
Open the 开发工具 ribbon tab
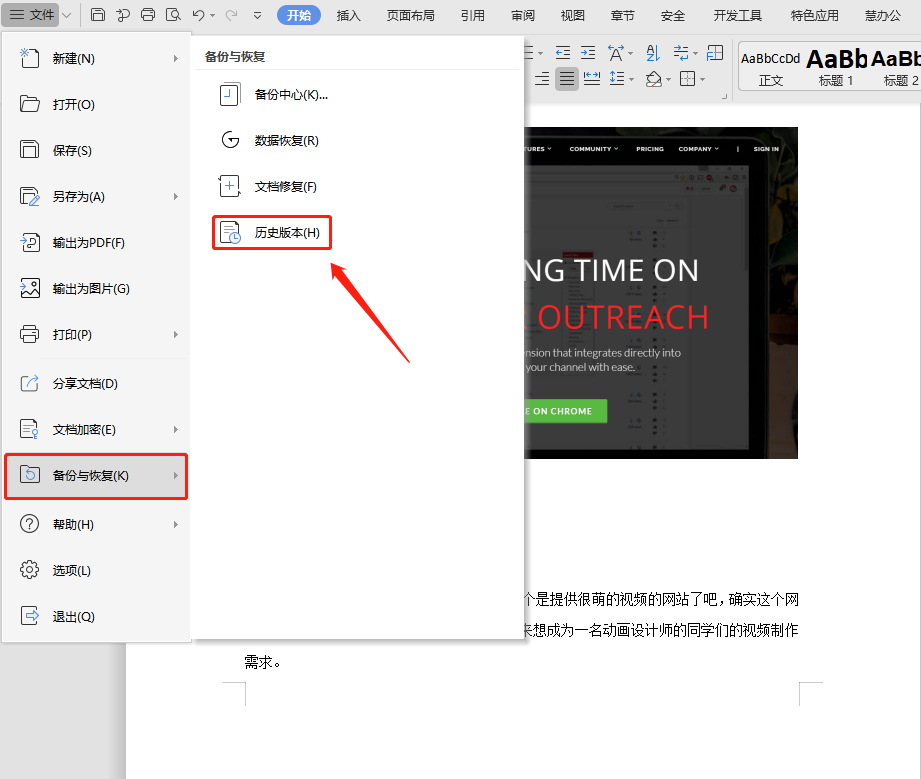coord(738,15)
